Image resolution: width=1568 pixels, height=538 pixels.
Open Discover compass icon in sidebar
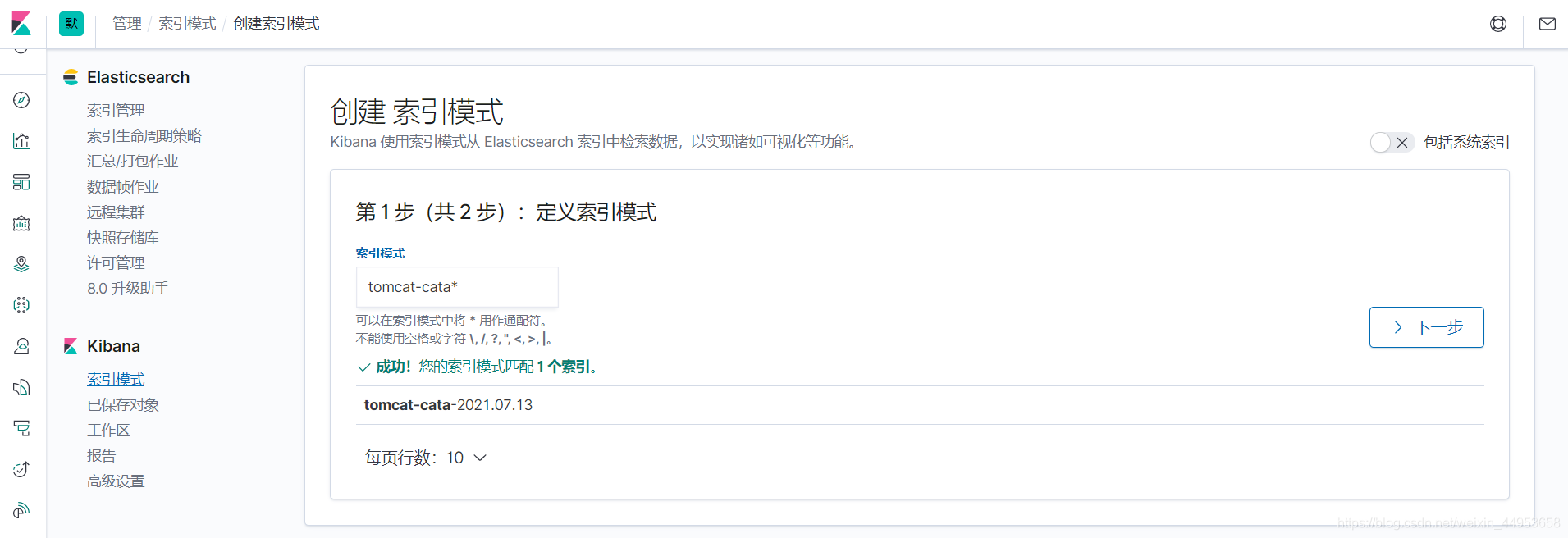pos(21,100)
